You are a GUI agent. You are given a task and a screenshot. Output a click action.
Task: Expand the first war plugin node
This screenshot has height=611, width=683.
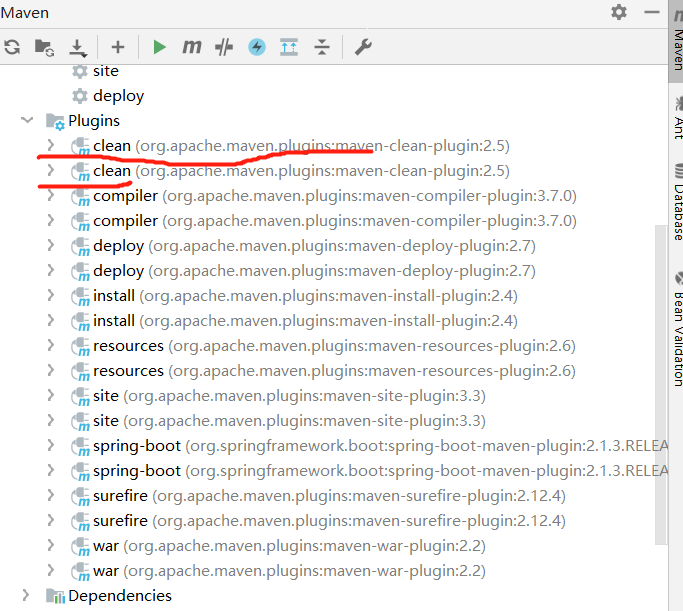(51, 545)
